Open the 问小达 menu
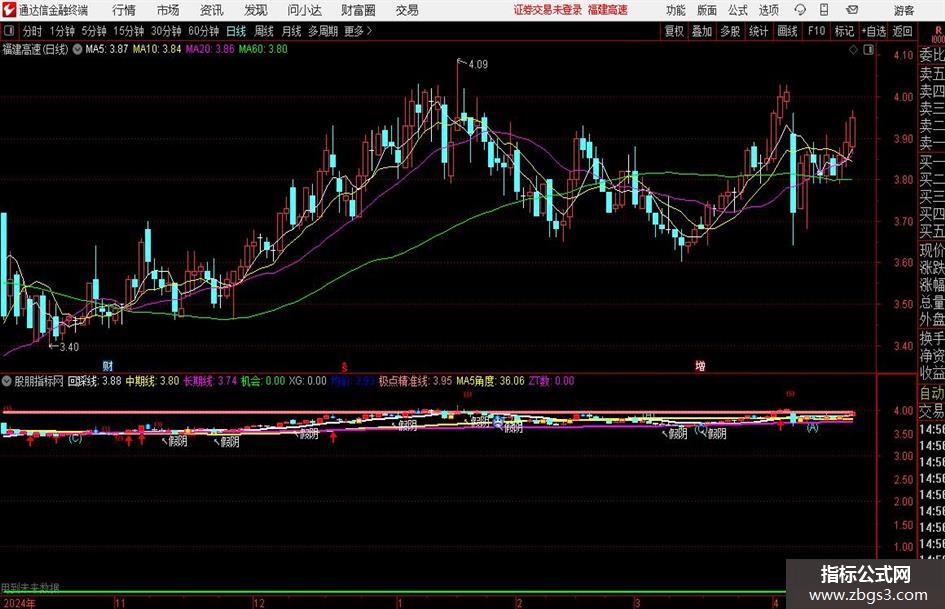The width and height of the screenshot is (945, 609). coord(304,10)
